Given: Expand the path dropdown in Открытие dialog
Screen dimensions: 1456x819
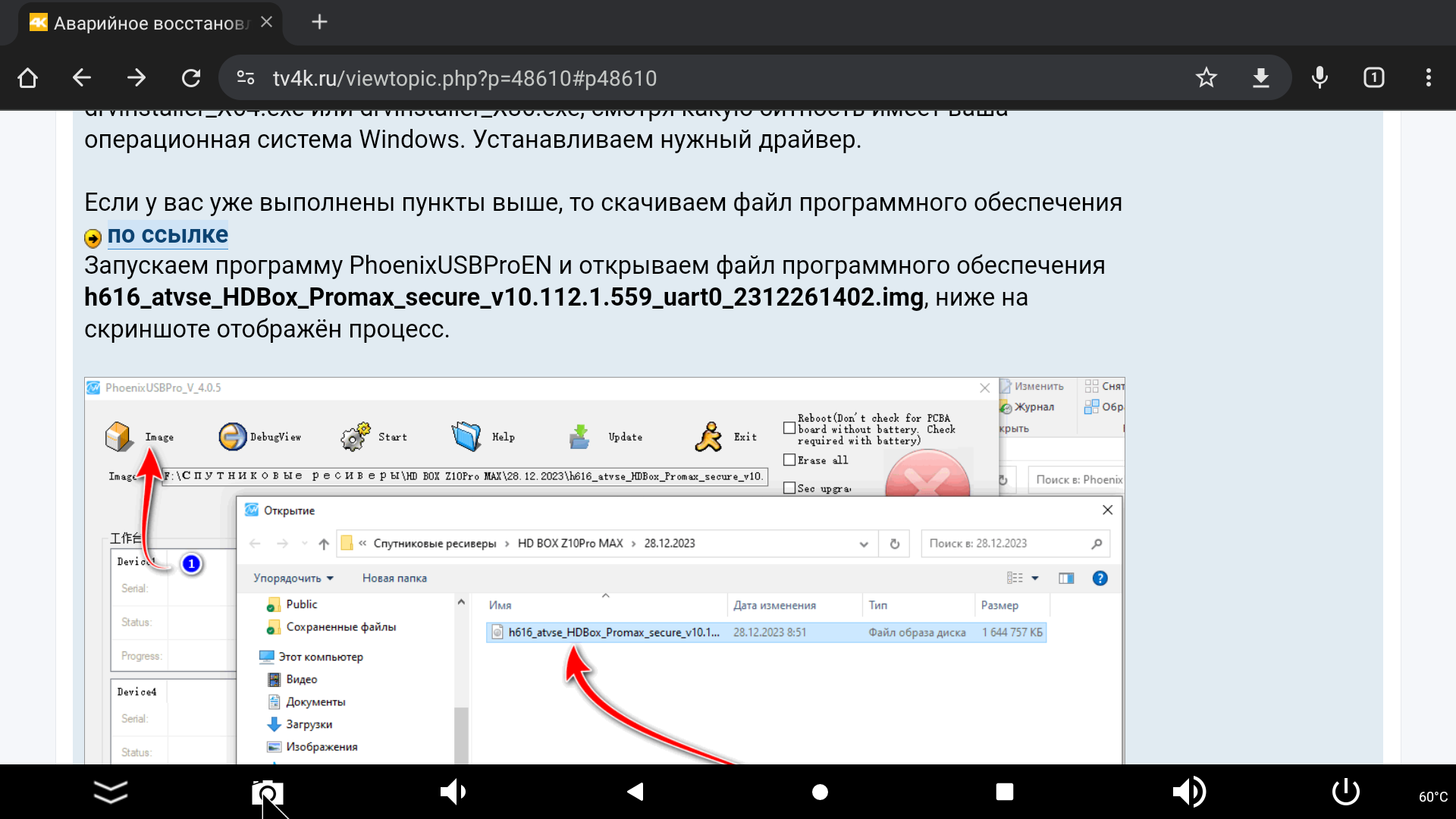Looking at the screenshot, I should (x=864, y=544).
